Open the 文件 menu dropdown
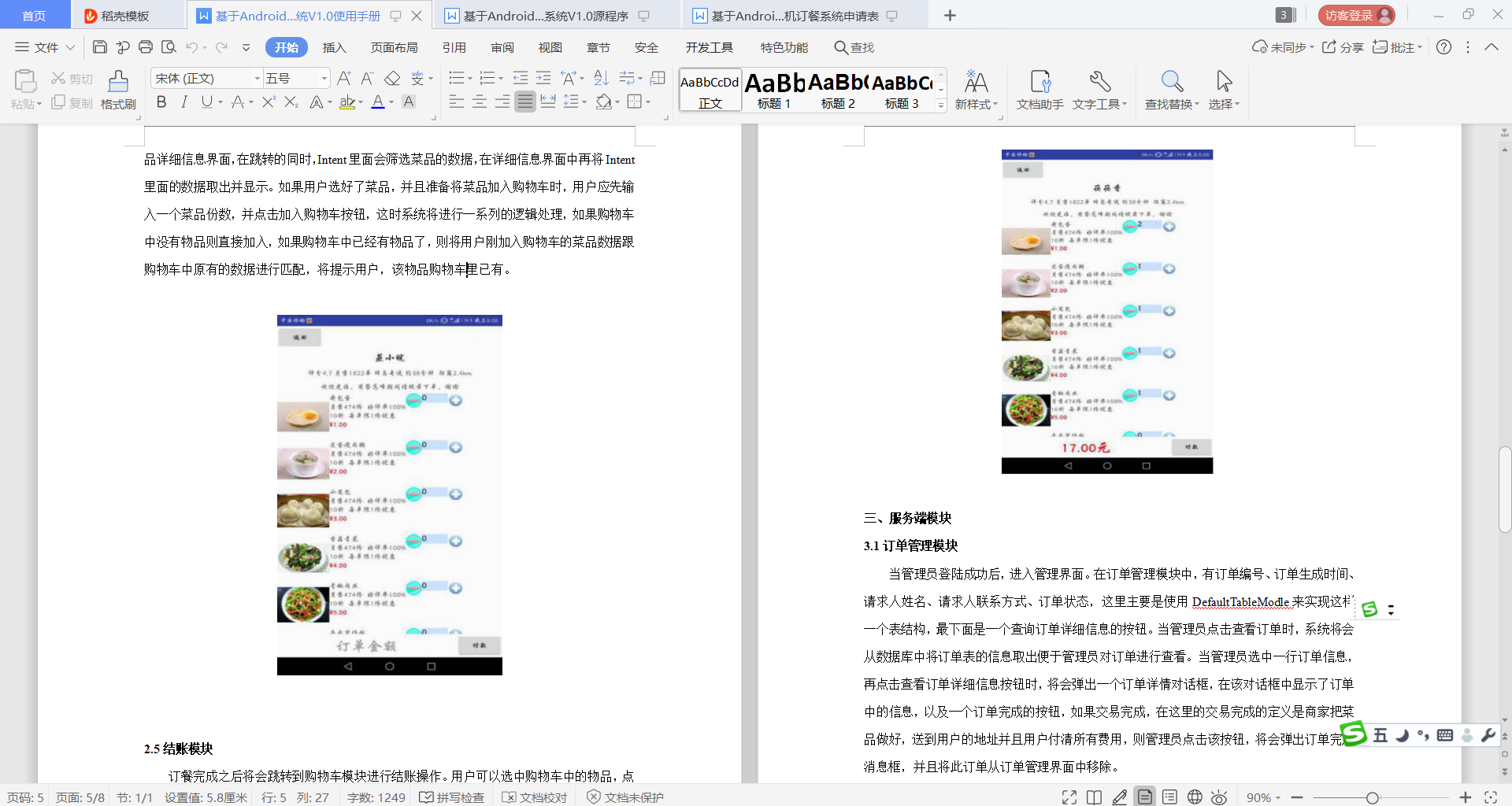This screenshot has height=806, width=1512. click(x=45, y=47)
